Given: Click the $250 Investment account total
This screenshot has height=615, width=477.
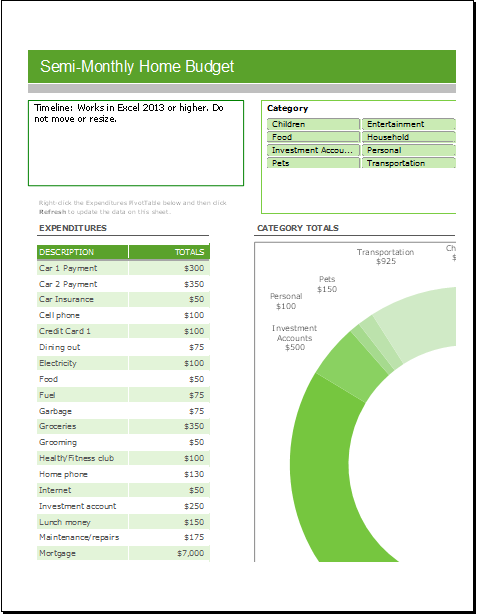Looking at the screenshot, I should (194, 506).
